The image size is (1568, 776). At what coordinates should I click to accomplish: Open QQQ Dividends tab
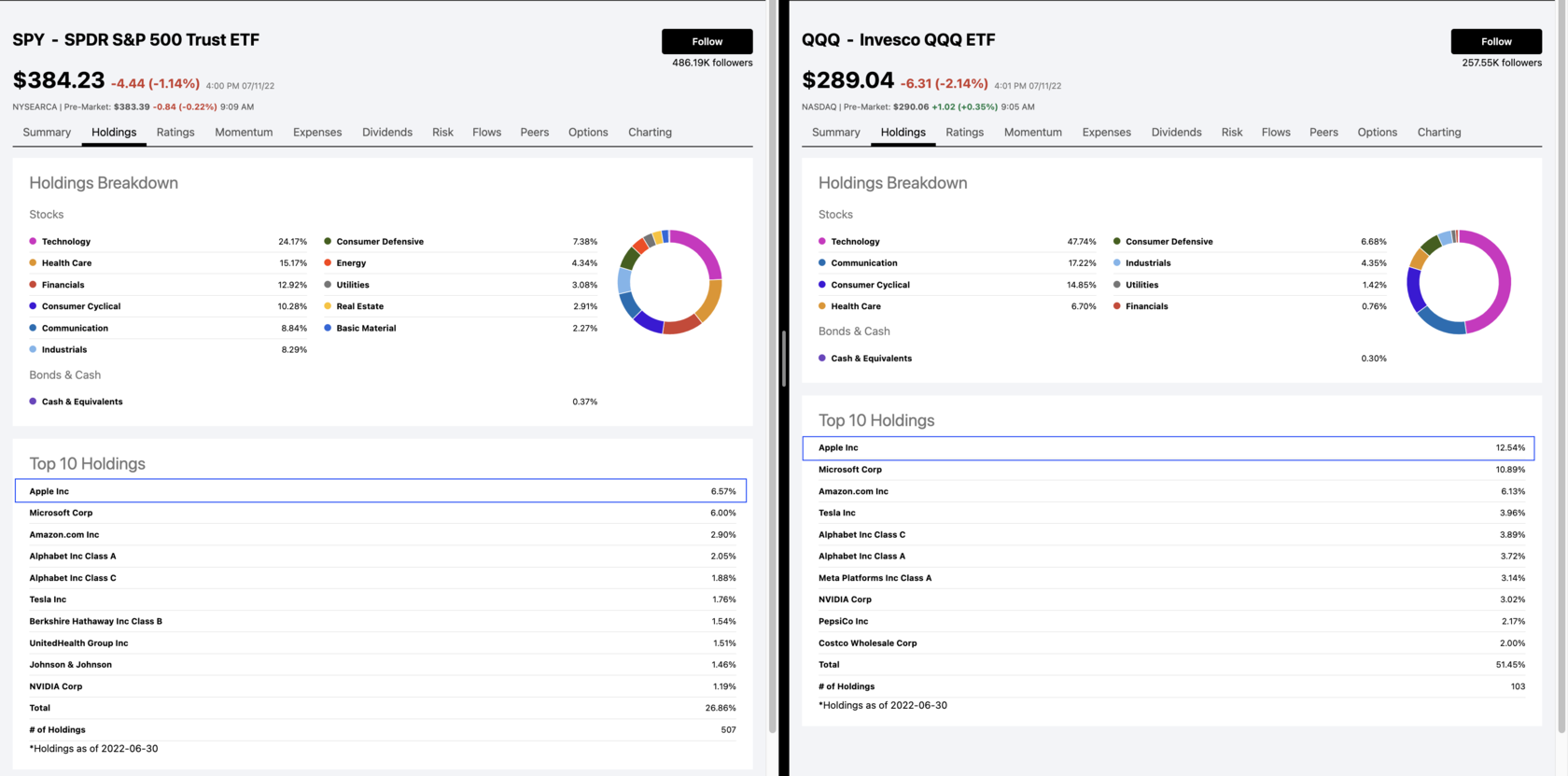coord(1176,133)
